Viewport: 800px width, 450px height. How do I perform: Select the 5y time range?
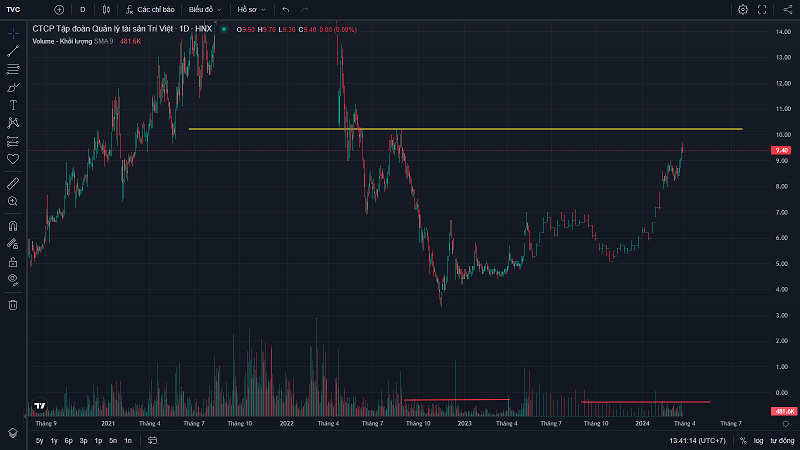(39, 440)
